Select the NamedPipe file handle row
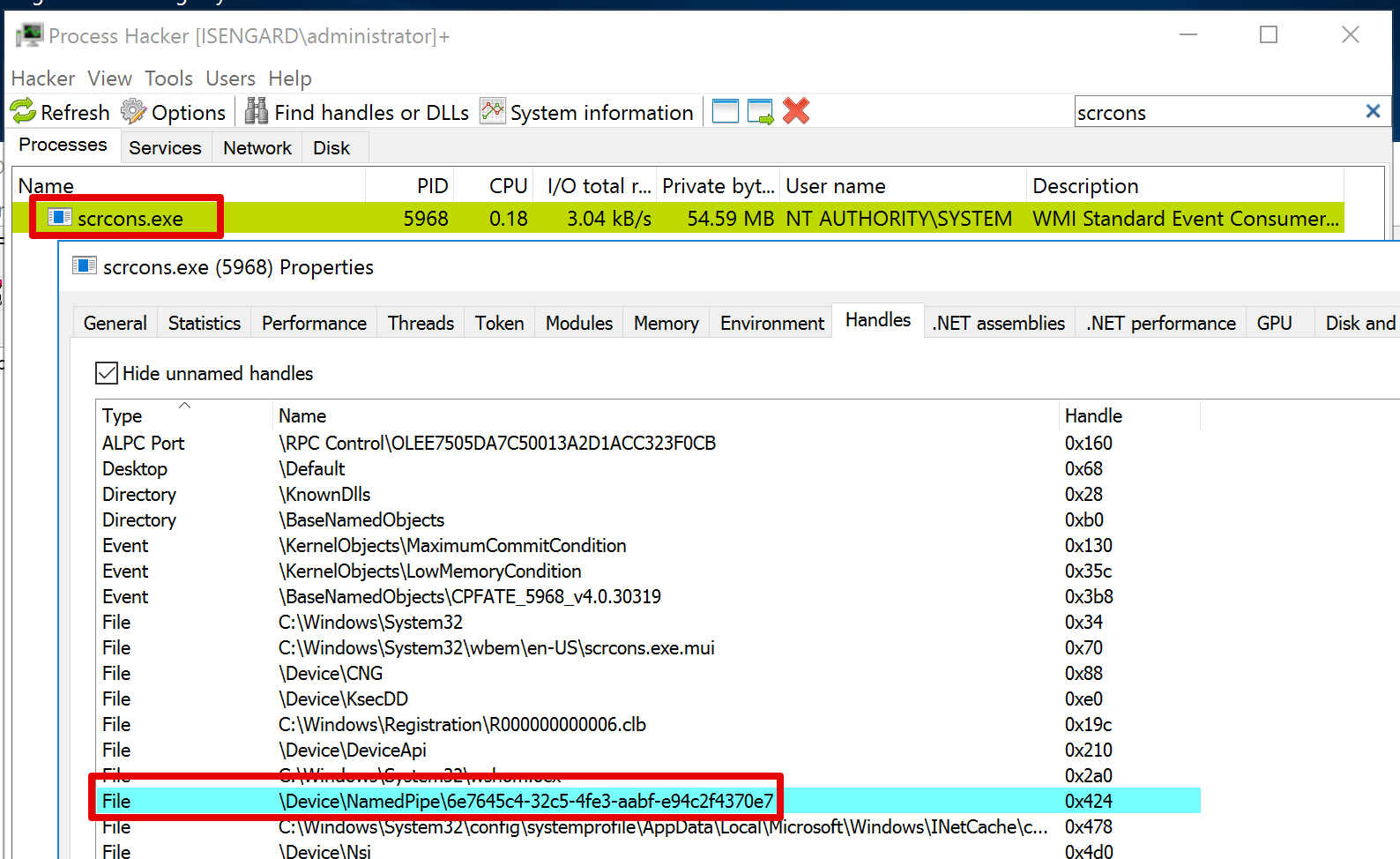 point(648,801)
